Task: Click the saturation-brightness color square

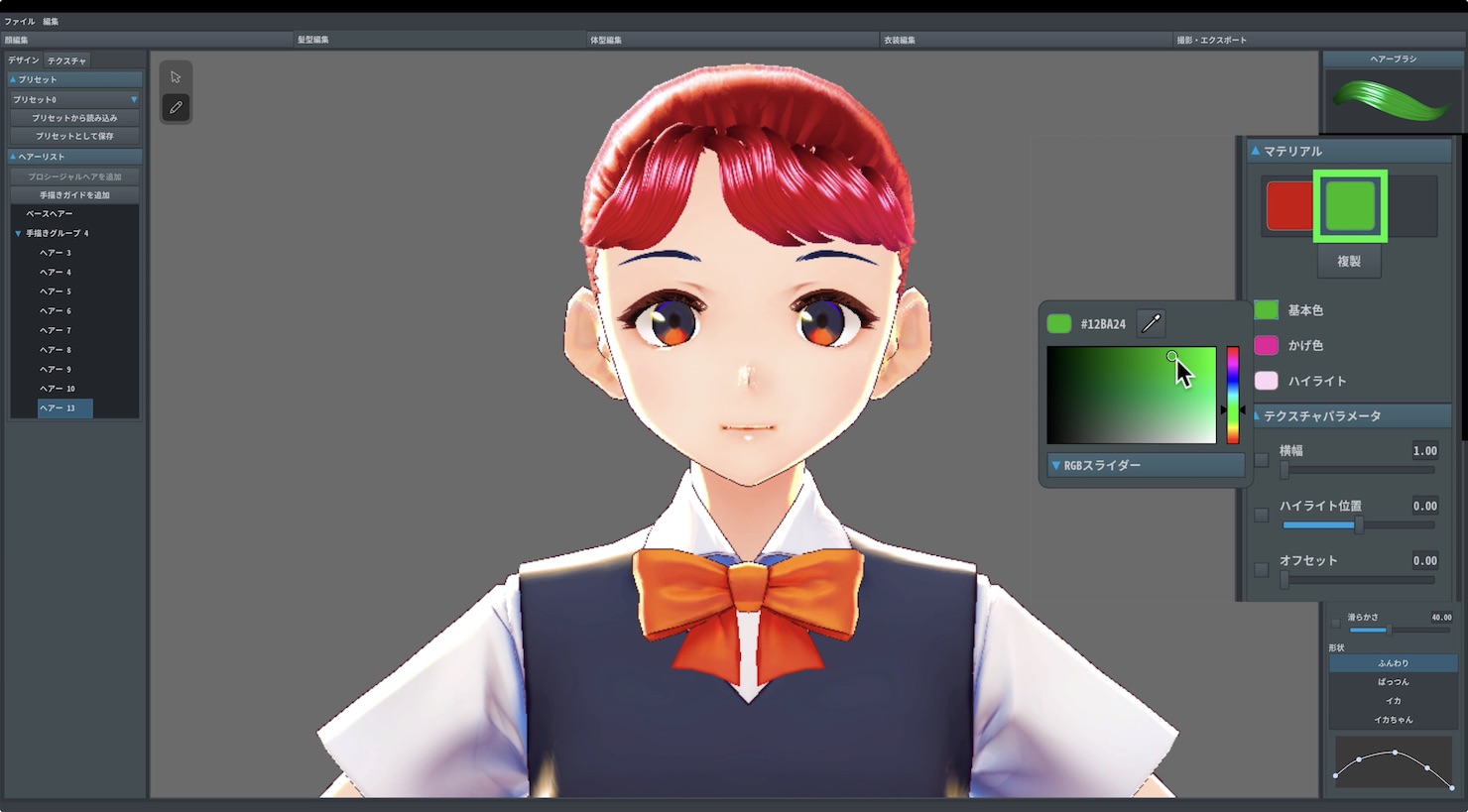Action: (1131, 395)
